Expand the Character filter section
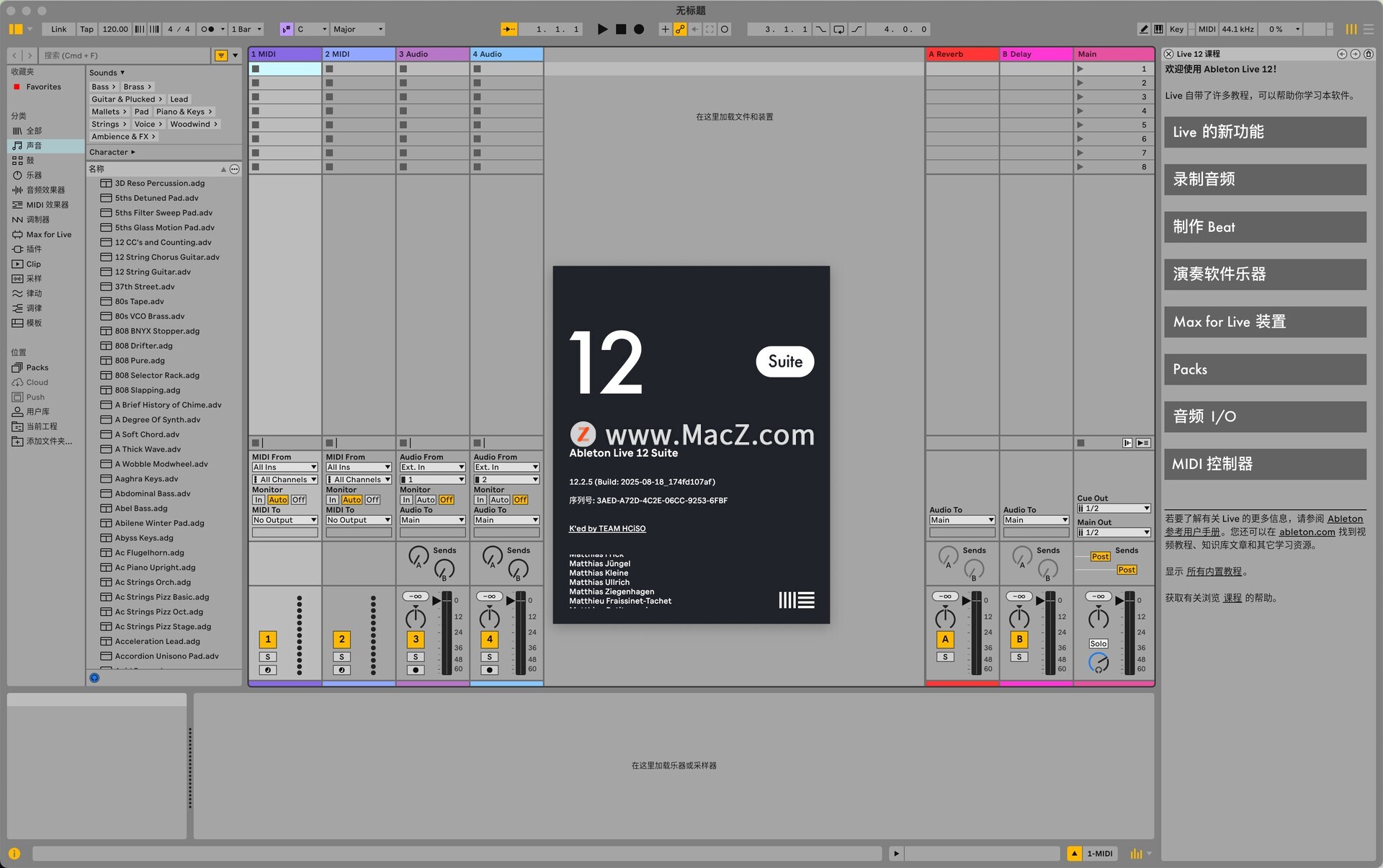 [x=112, y=152]
